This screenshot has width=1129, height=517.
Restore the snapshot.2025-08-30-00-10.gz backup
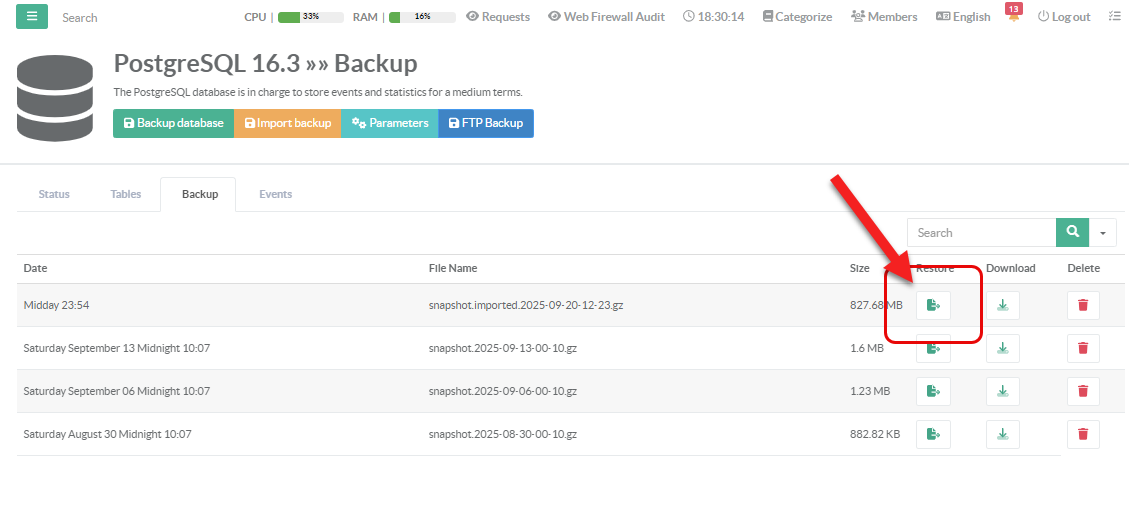coord(933,434)
